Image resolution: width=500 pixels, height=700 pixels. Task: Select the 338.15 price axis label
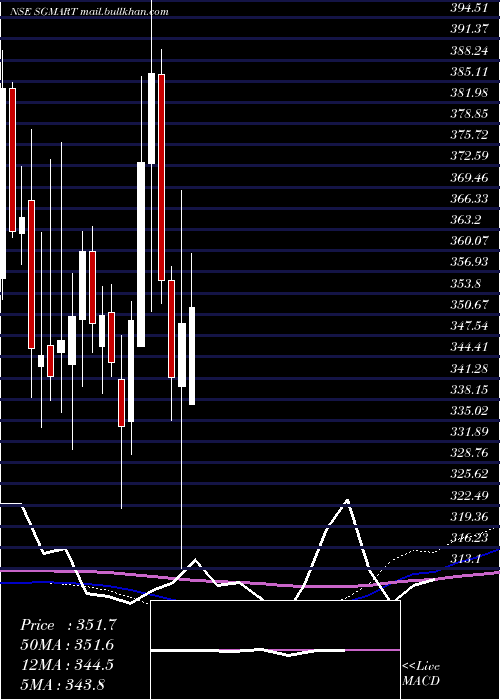pyautogui.click(x=469, y=390)
